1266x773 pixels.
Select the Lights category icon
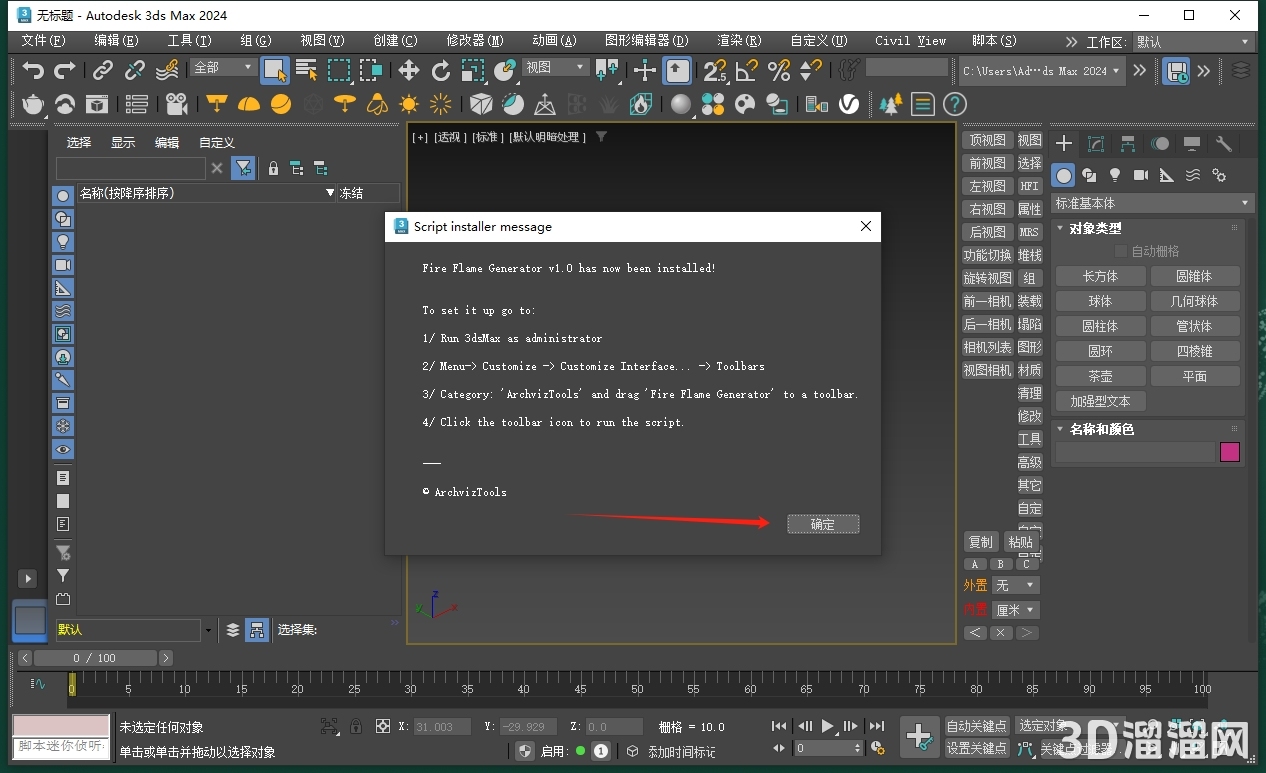pyautogui.click(x=1116, y=176)
